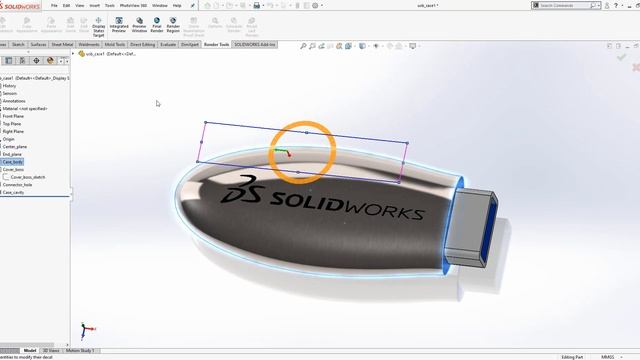Open the File menu
640x360 pixels.
(x=54, y=6)
